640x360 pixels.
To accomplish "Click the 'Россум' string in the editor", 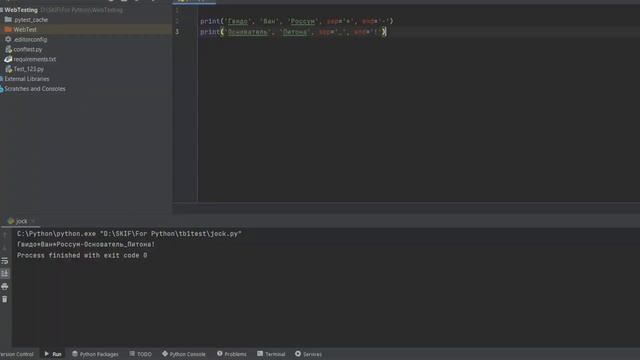I will 302,21.
